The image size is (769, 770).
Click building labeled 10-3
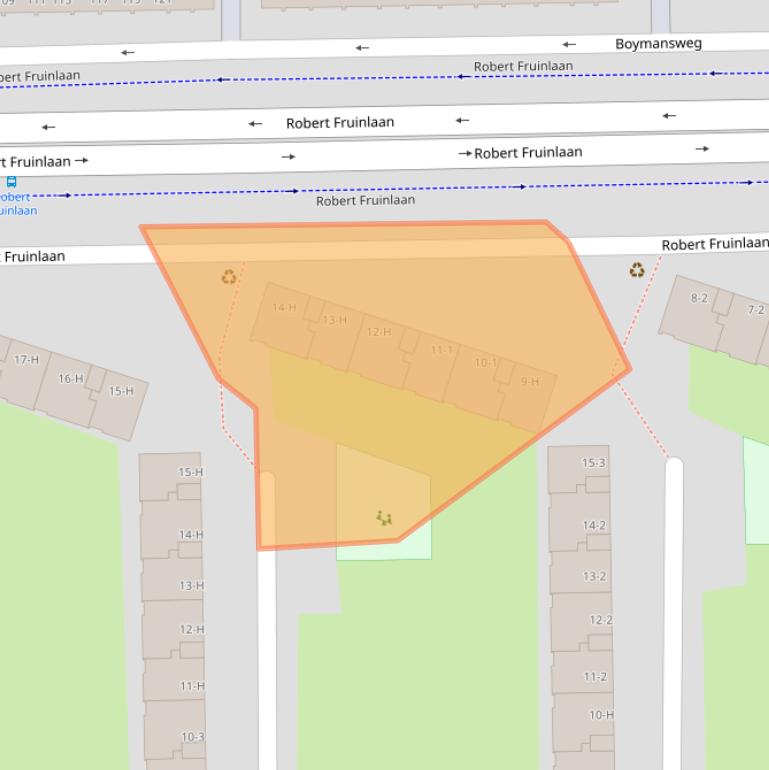tap(190, 737)
